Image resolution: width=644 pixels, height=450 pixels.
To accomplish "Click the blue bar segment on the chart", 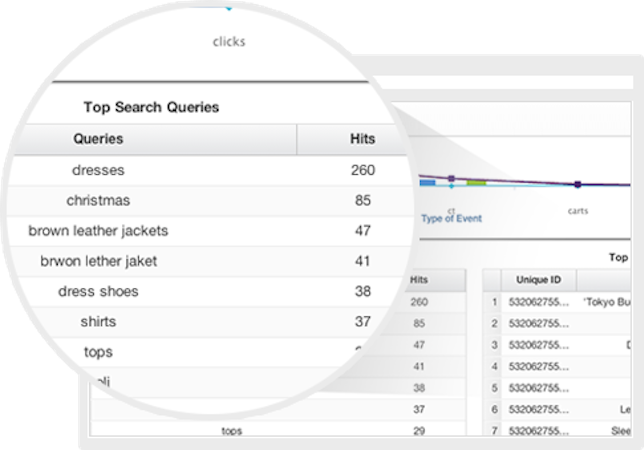I will (x=428, y=183).
